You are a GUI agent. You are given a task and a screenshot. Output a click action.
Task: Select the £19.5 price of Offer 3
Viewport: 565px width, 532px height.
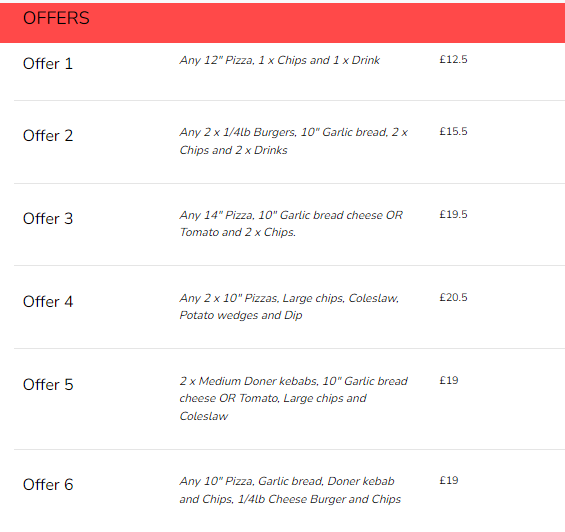453,214
